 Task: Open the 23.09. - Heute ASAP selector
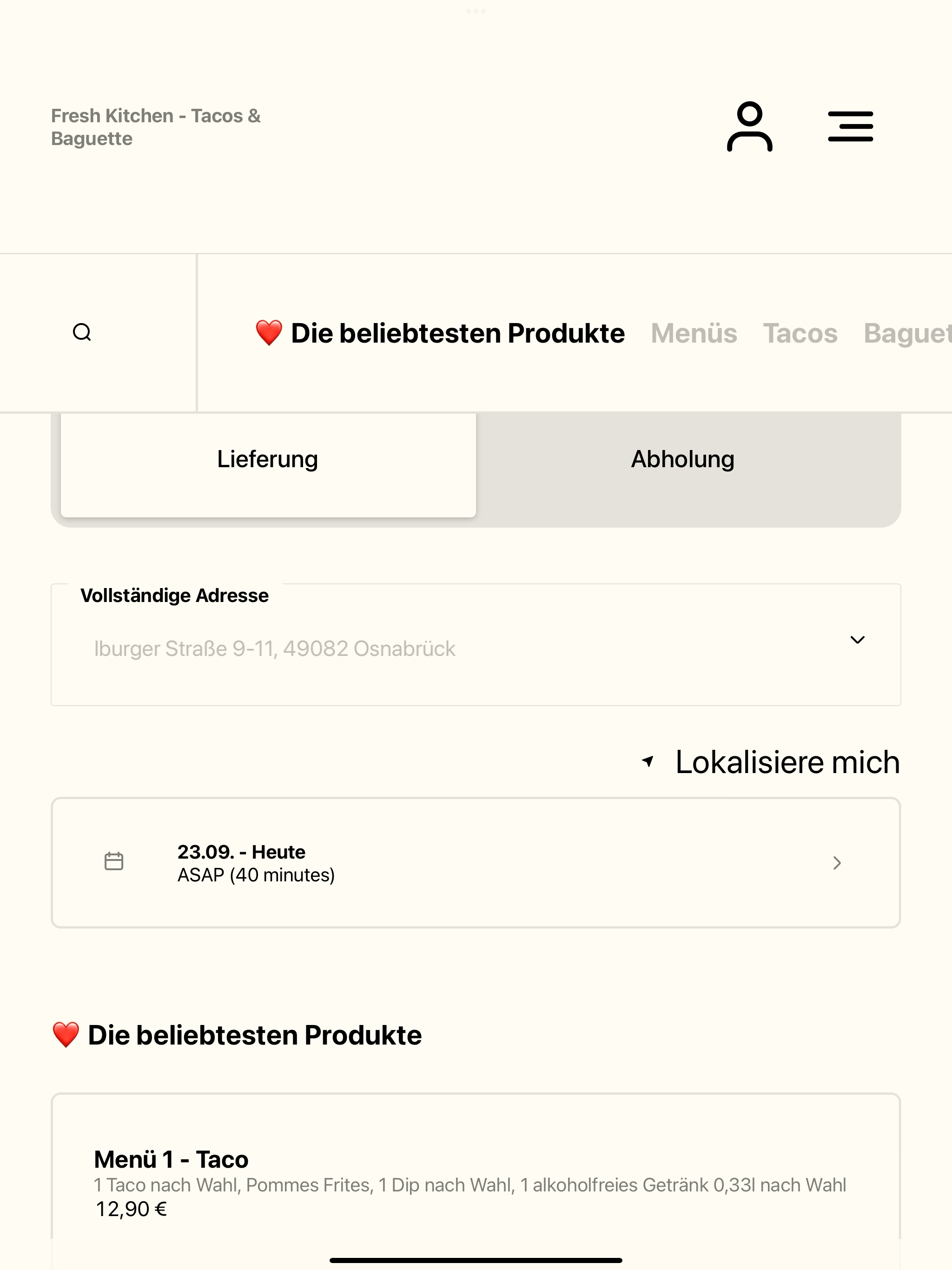[x=476, y=863]
